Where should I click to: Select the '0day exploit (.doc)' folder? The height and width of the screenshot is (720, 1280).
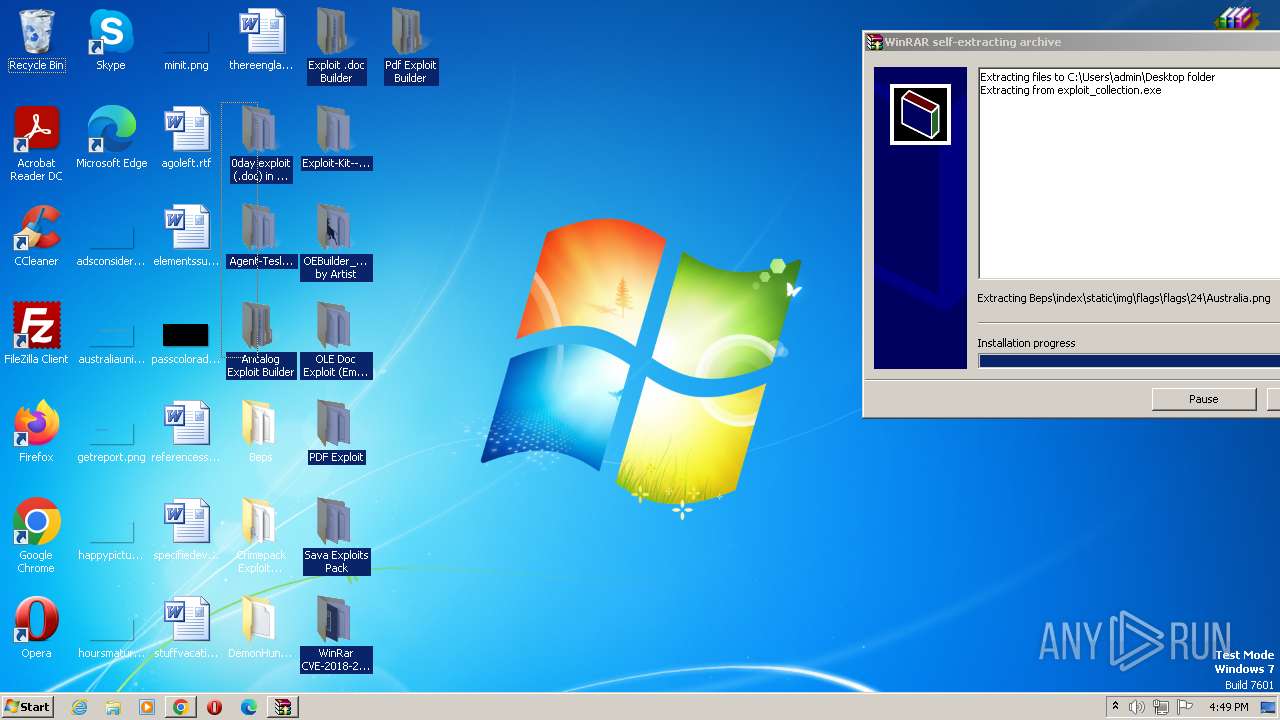click(x=260, y=144)
